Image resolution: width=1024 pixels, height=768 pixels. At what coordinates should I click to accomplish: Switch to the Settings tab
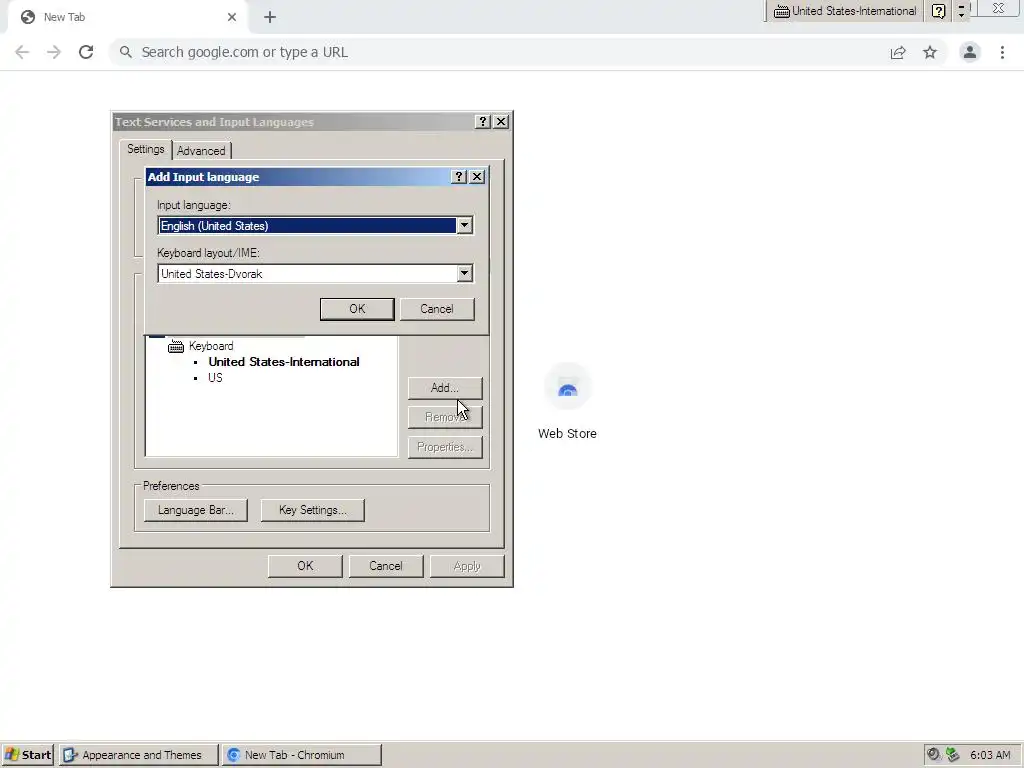(146, 149)
